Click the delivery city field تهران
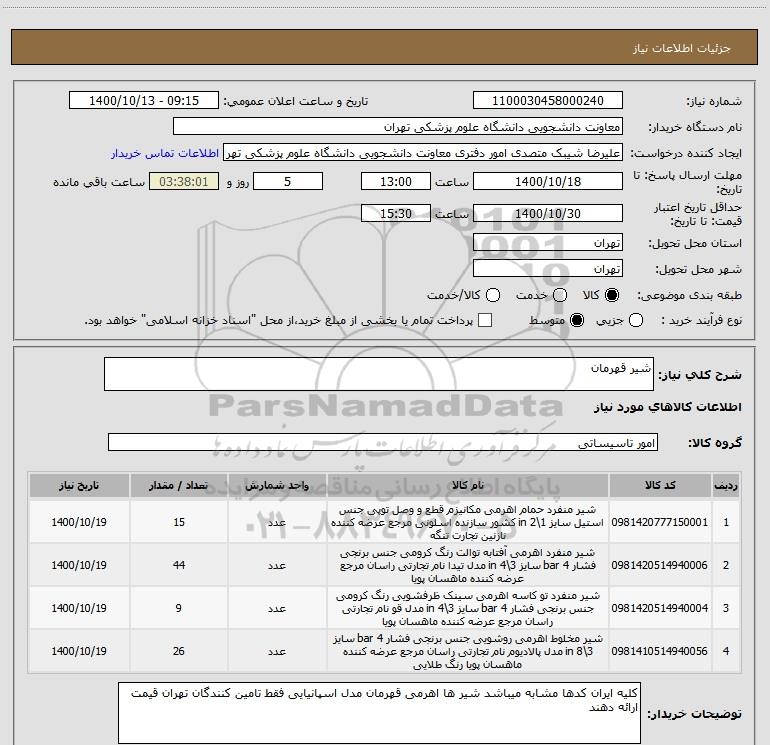Viewport: 770px width, 745px height. (548, 269)
